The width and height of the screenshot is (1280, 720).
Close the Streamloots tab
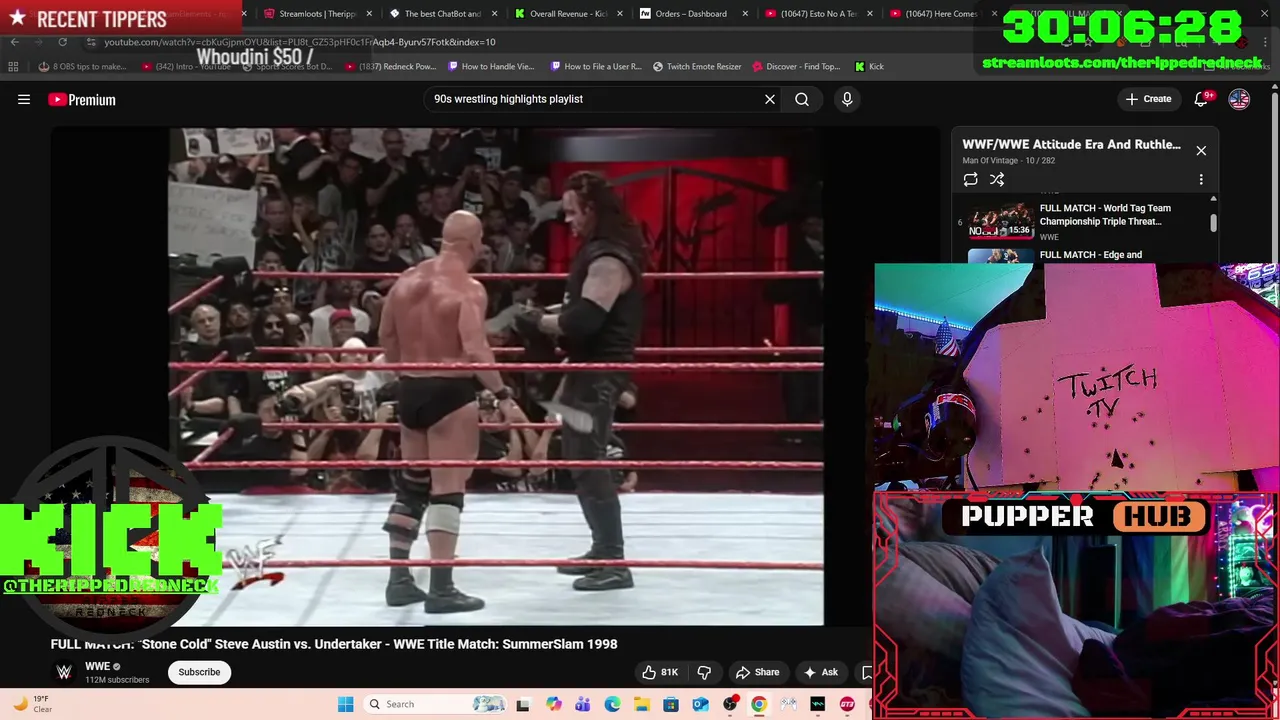[370, 14]
